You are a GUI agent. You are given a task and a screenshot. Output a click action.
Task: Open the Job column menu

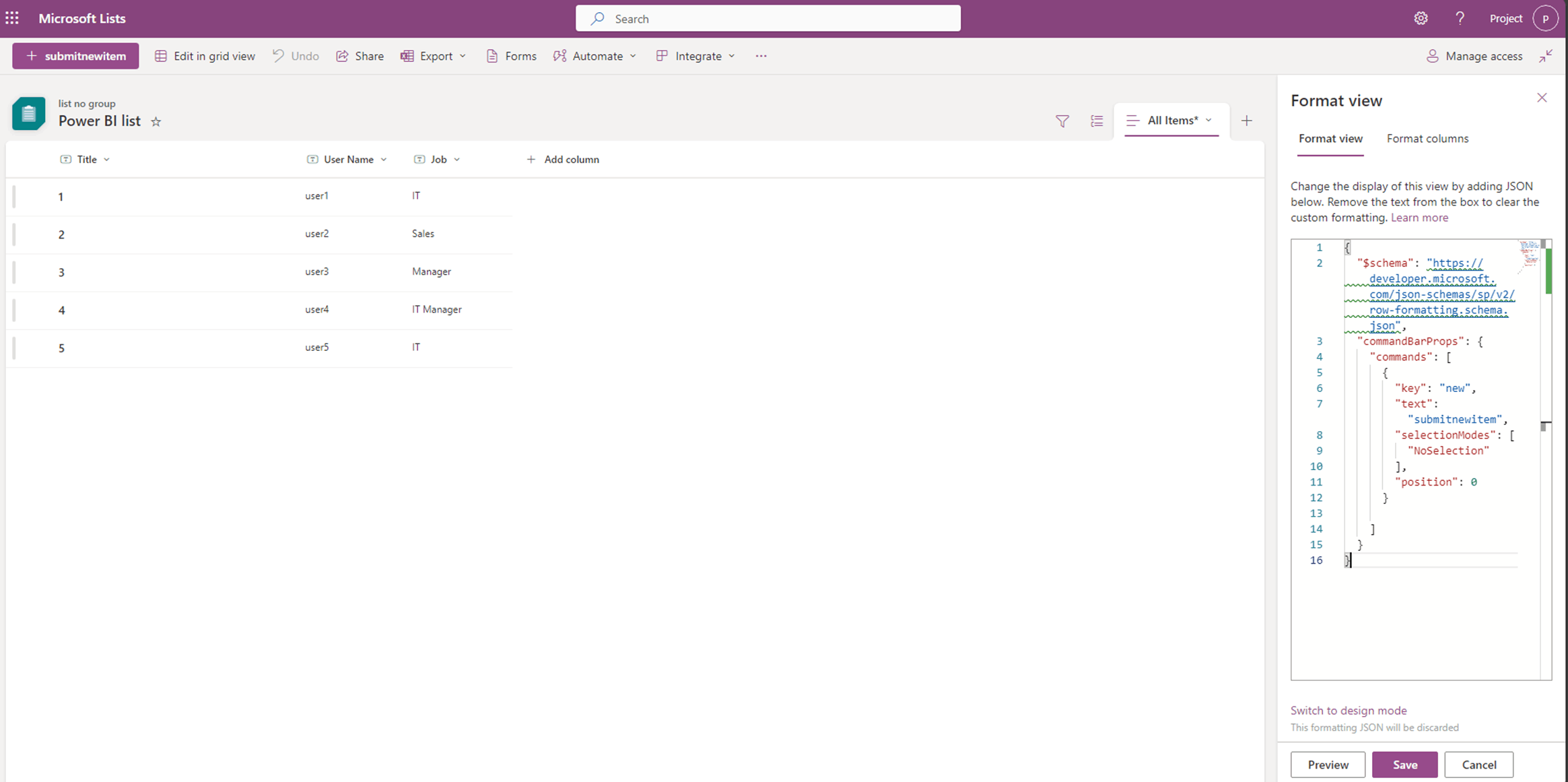pyautogui.click(x=456, y=159)
